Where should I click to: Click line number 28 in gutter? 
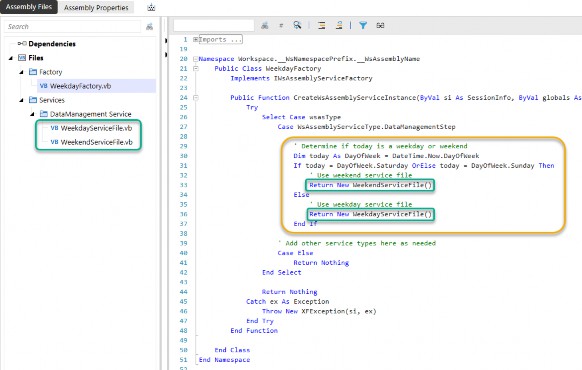coord(183,137)
